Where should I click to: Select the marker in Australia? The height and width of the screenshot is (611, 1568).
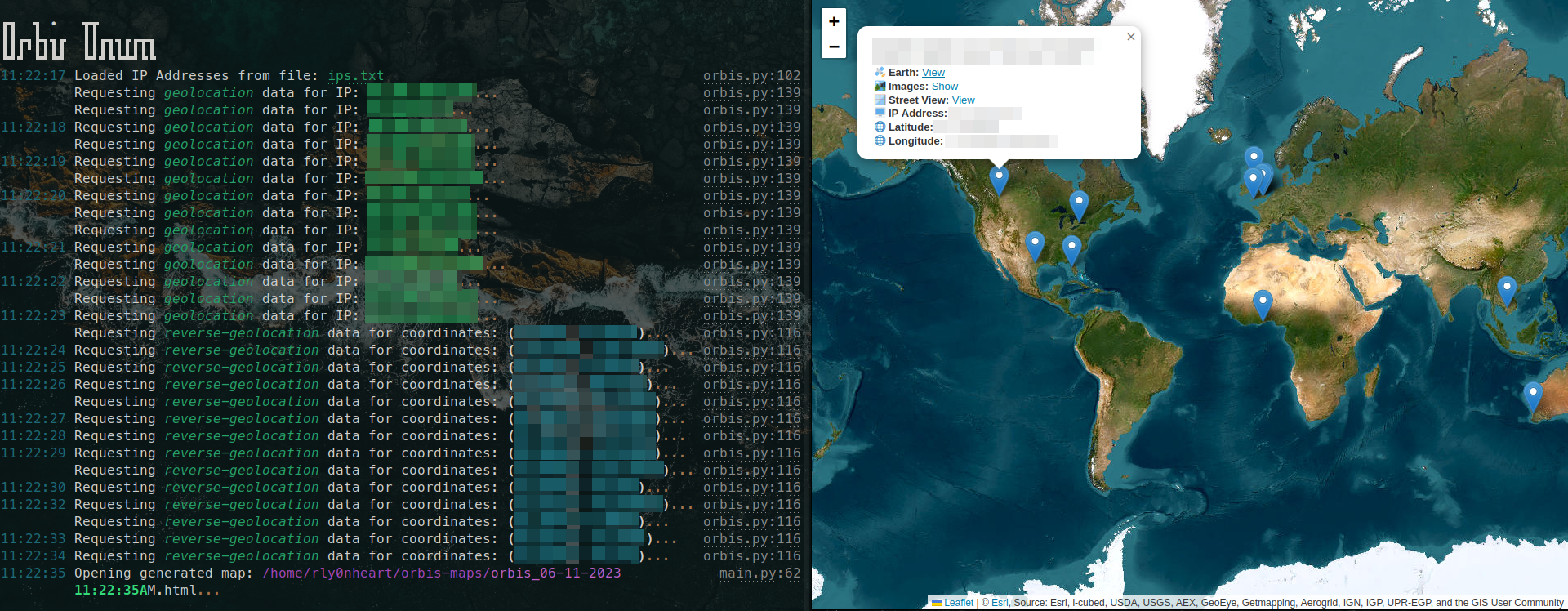(x=1533, y=395)
